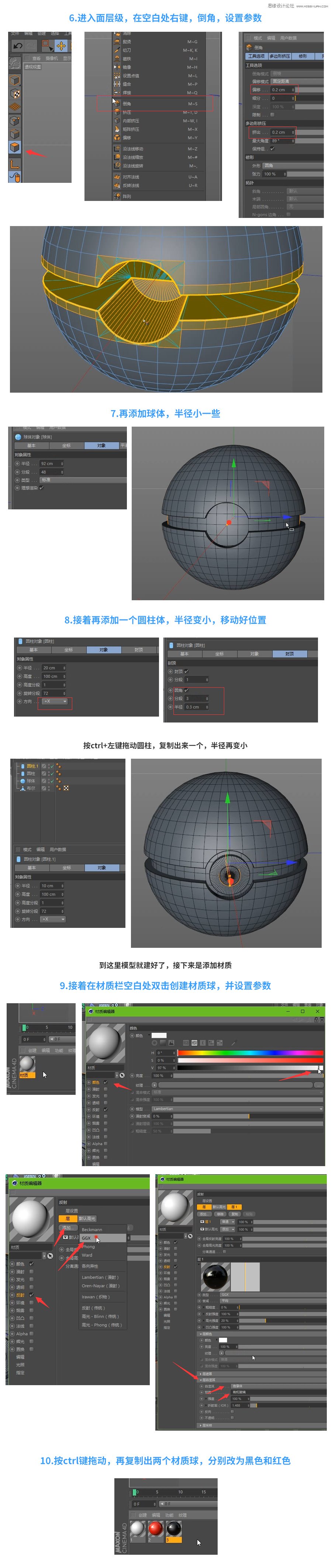Toggle the 保持组 checkbox
The height and width of the screenshot is (1568, 332).
click(272, 148)
